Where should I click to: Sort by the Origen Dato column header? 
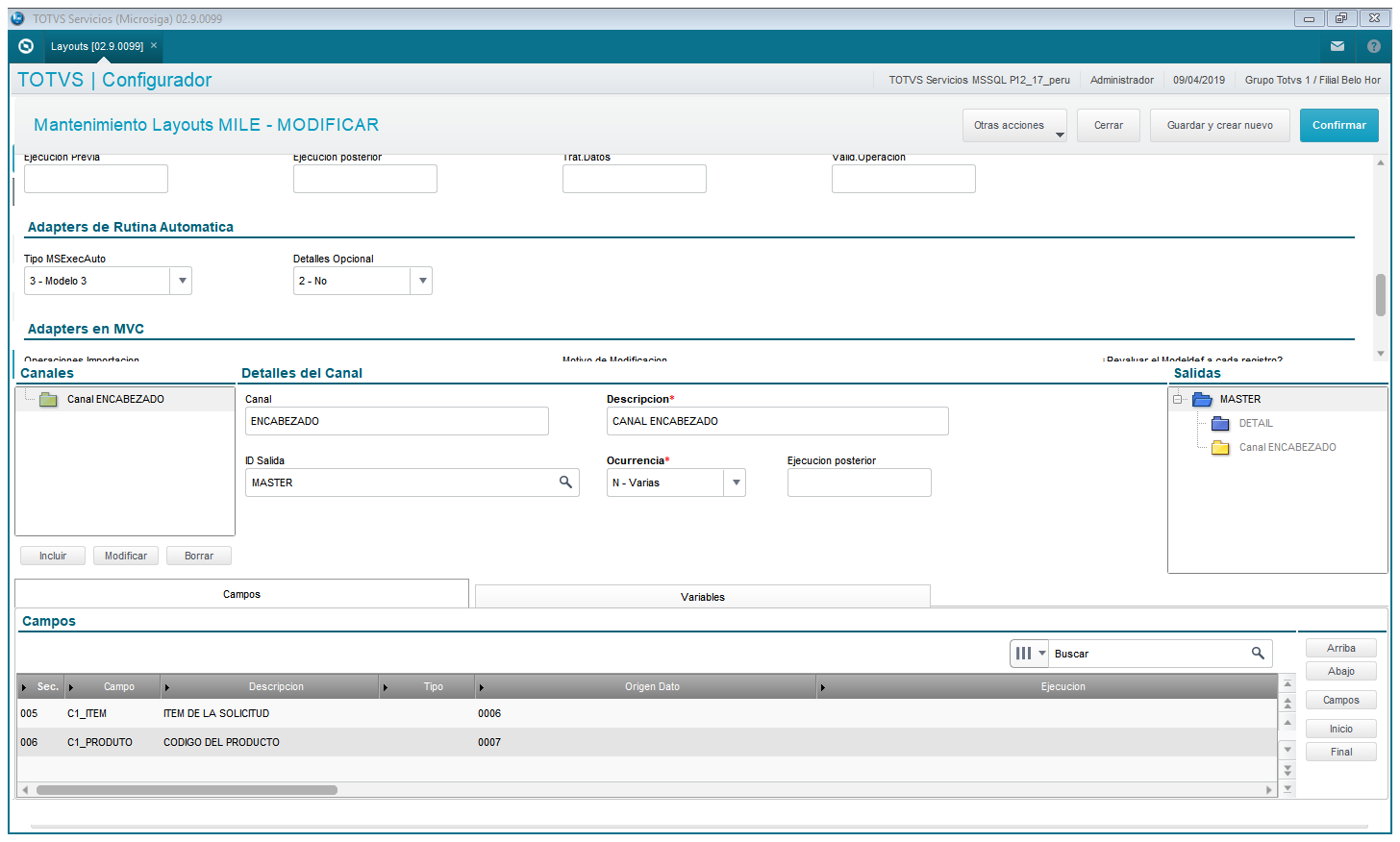coord(646,686)
